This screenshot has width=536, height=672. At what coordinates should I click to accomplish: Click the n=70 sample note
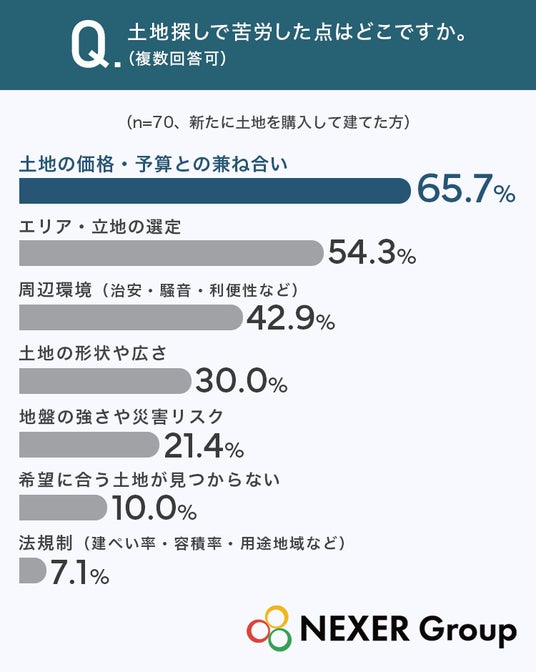click(269, 123)
